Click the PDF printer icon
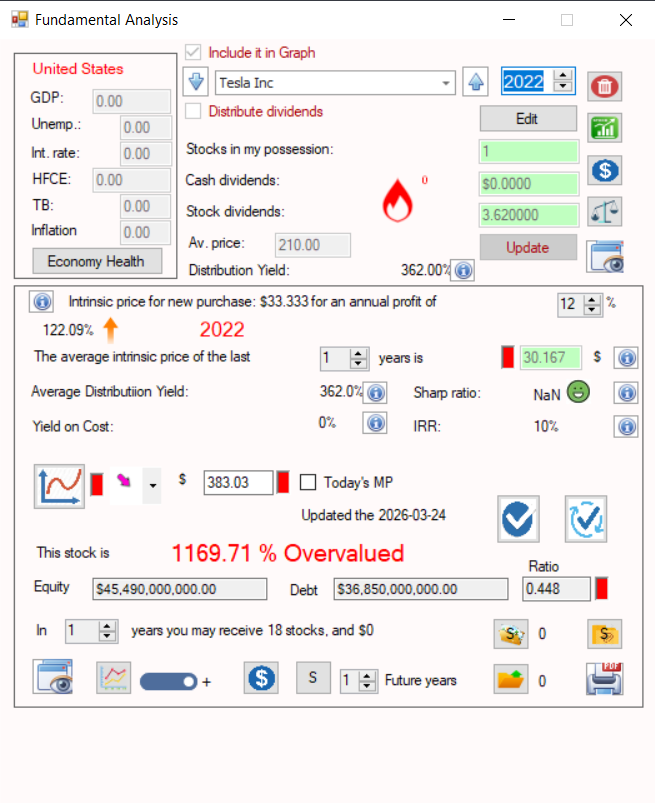This screenshot has height=803, width=655. (604, 679)
